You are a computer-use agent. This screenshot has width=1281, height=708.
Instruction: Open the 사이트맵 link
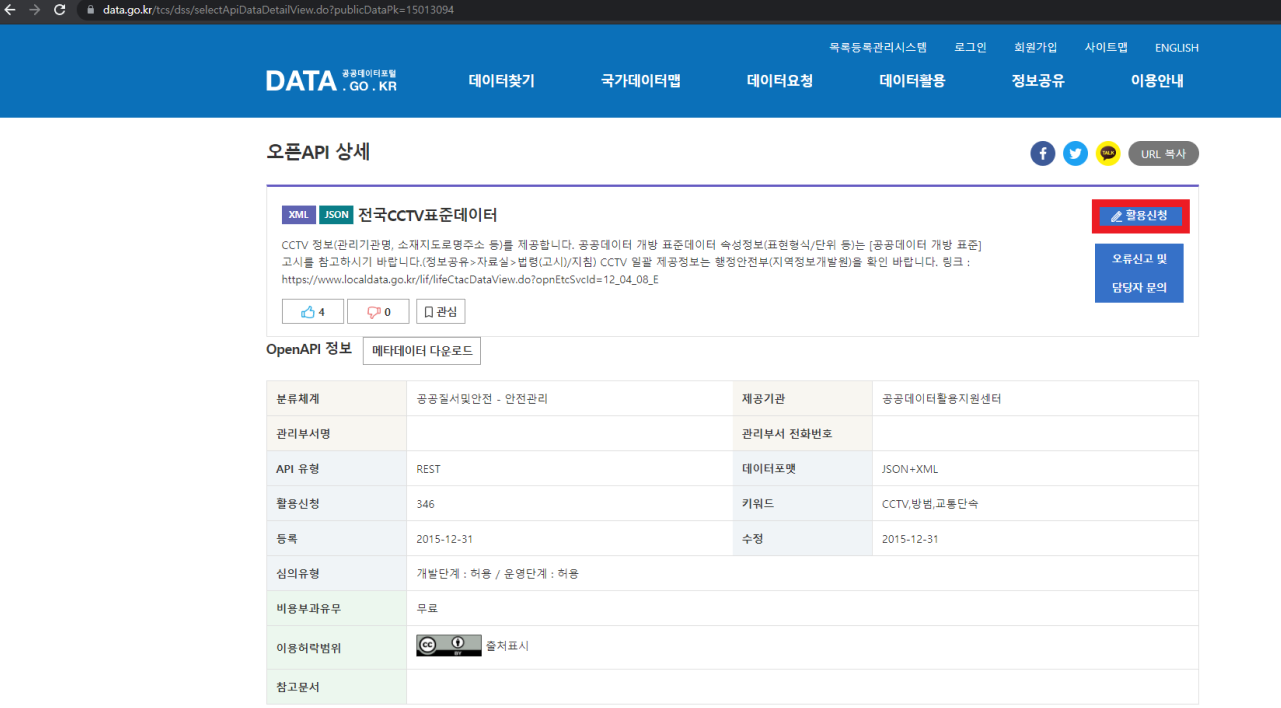tap(1106, 47)
